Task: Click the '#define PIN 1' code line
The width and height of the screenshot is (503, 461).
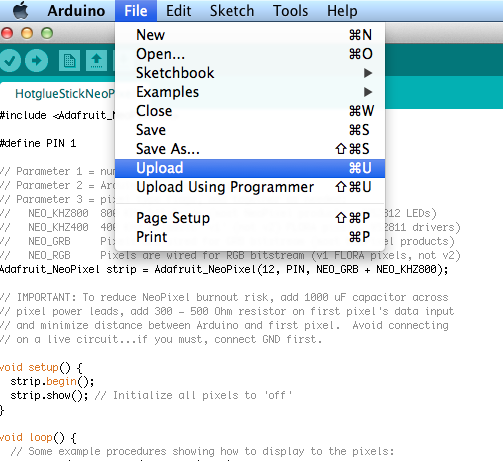Action: pyautogui.click(x=38, y=143)
